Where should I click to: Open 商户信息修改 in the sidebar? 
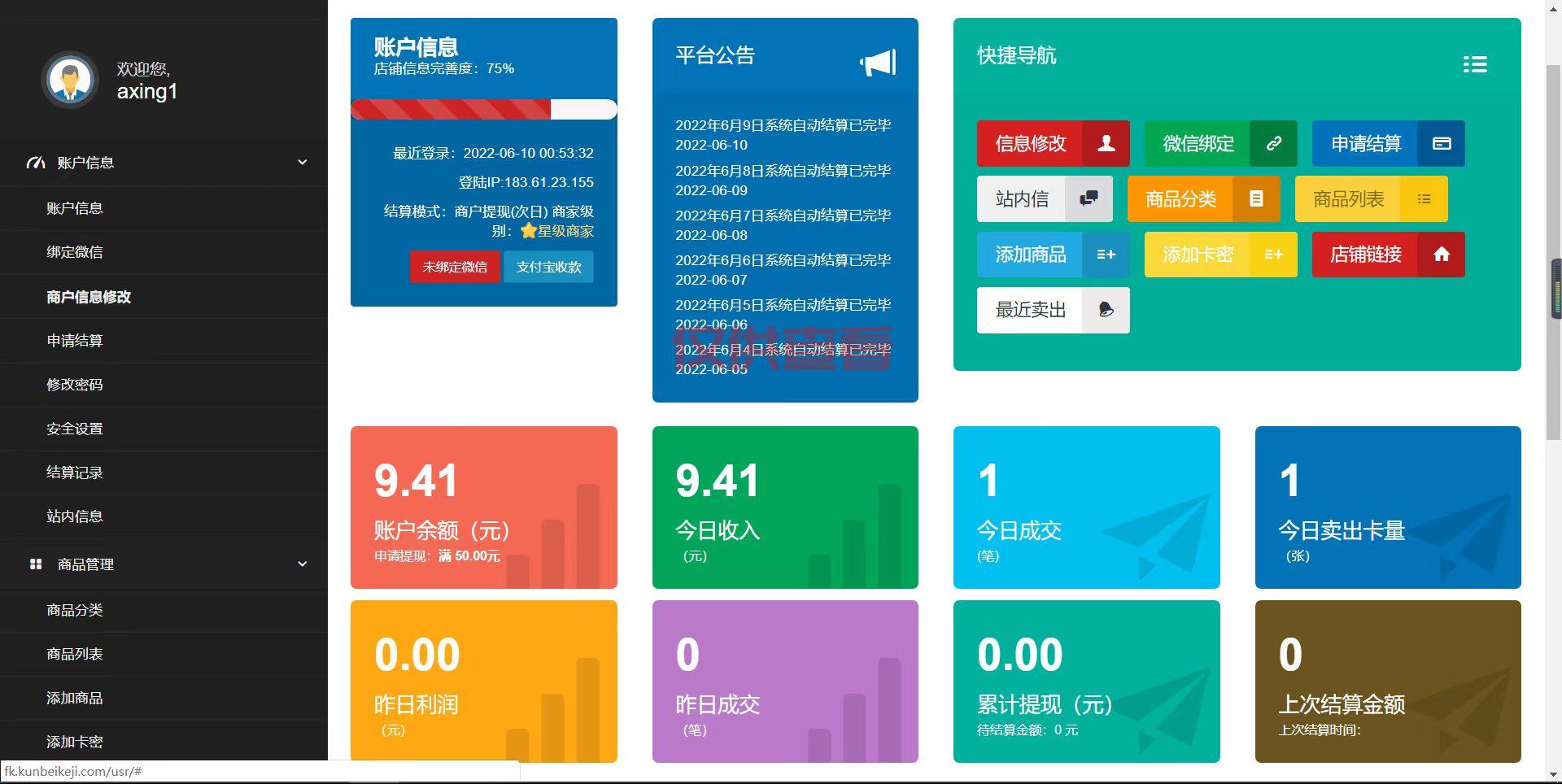click(89, 297)
